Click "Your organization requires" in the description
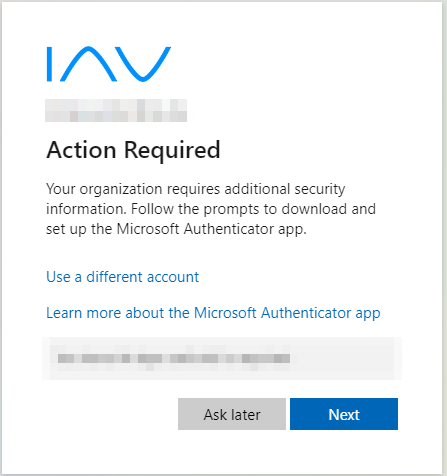447x476 pixels. point(133,189)
